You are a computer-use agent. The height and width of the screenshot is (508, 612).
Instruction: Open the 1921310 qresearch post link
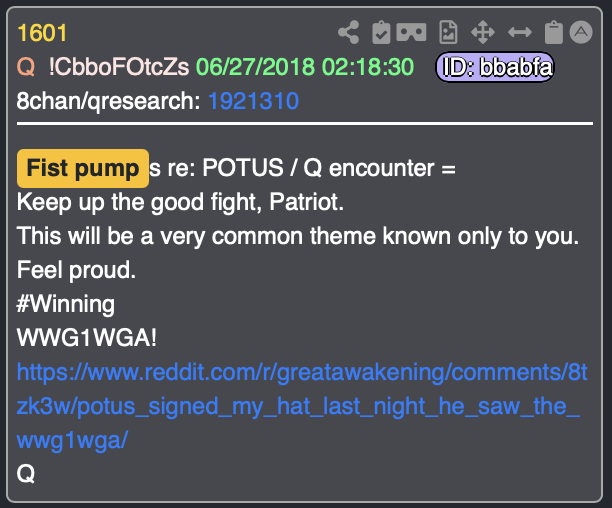tap(253, 101)
